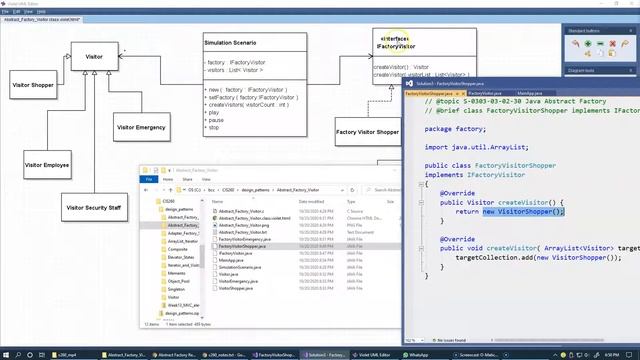Open the View ribbon tab in File Explorer

pyautogui.click(x=206, y=179)
